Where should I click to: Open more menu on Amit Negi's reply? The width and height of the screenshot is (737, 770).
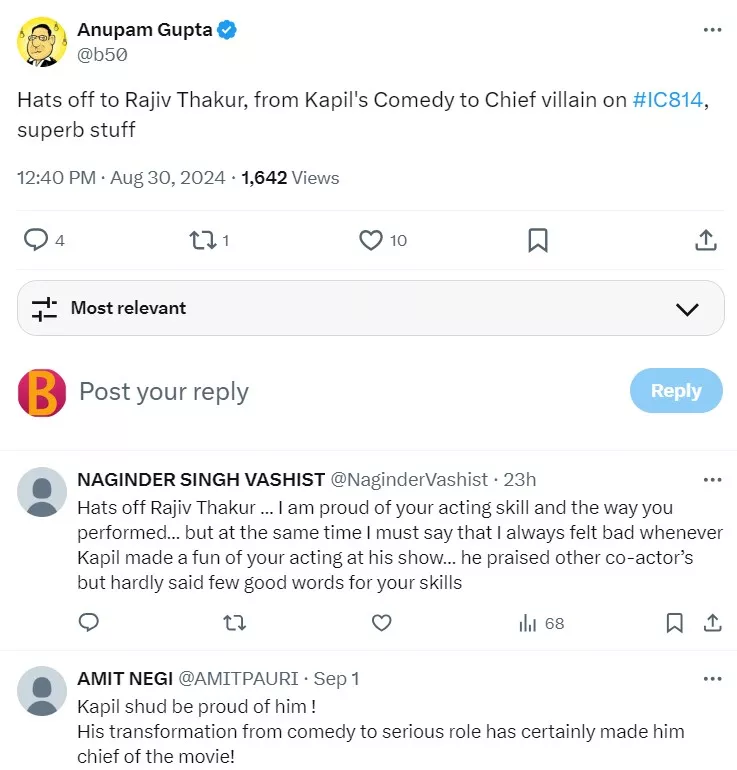712,679
